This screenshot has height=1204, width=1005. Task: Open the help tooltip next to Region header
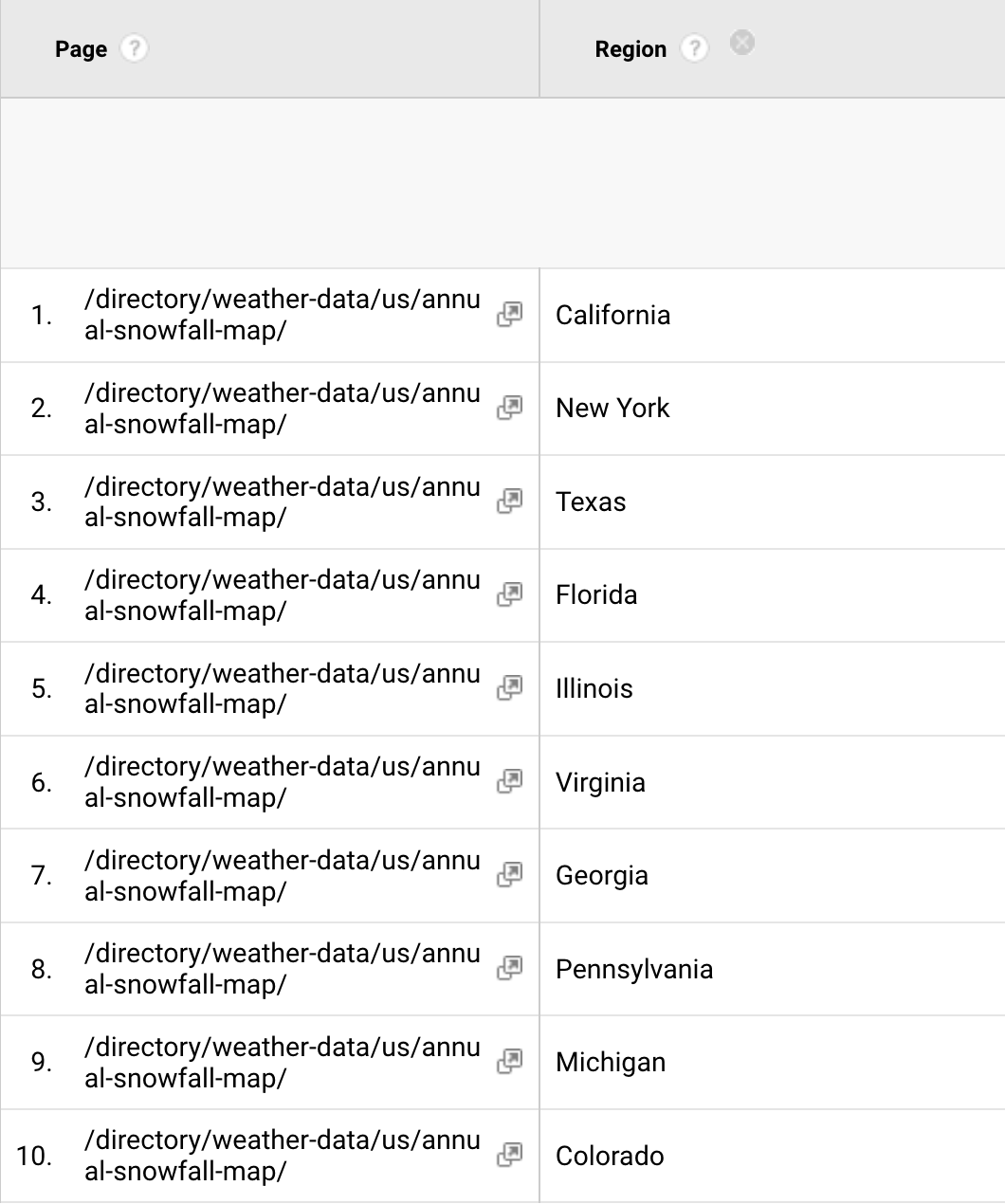coord(693,48)
